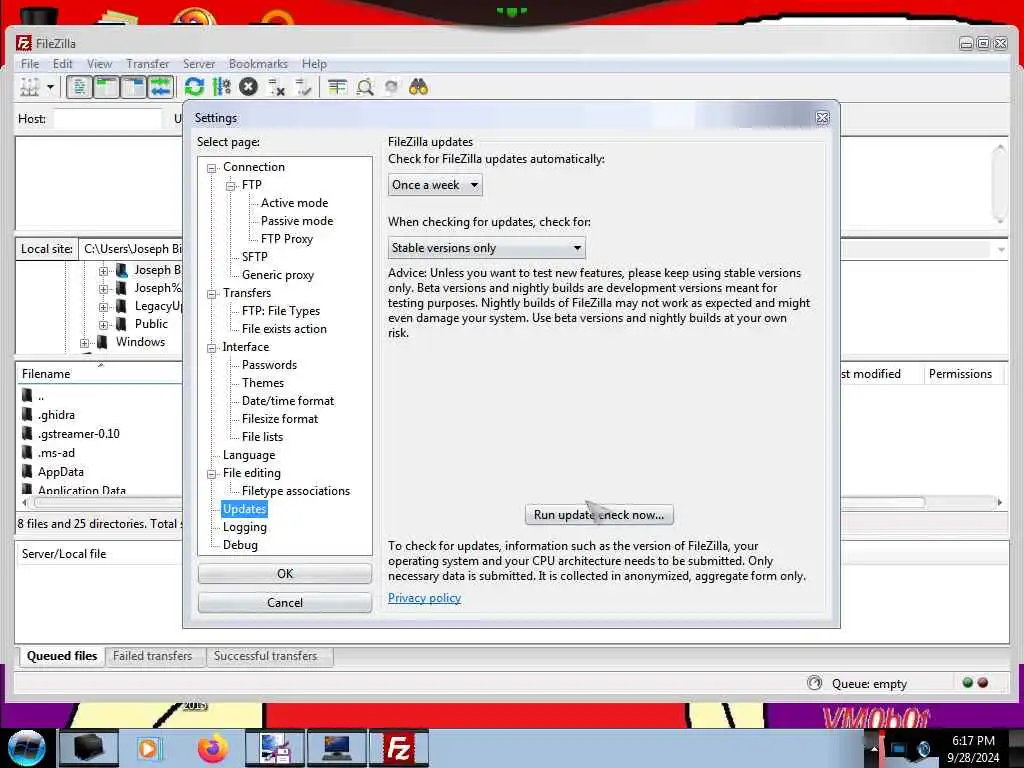Screen dimensions: 1024x768
Task: Open the Once a week dropdown
Action: tap(435, 185)
